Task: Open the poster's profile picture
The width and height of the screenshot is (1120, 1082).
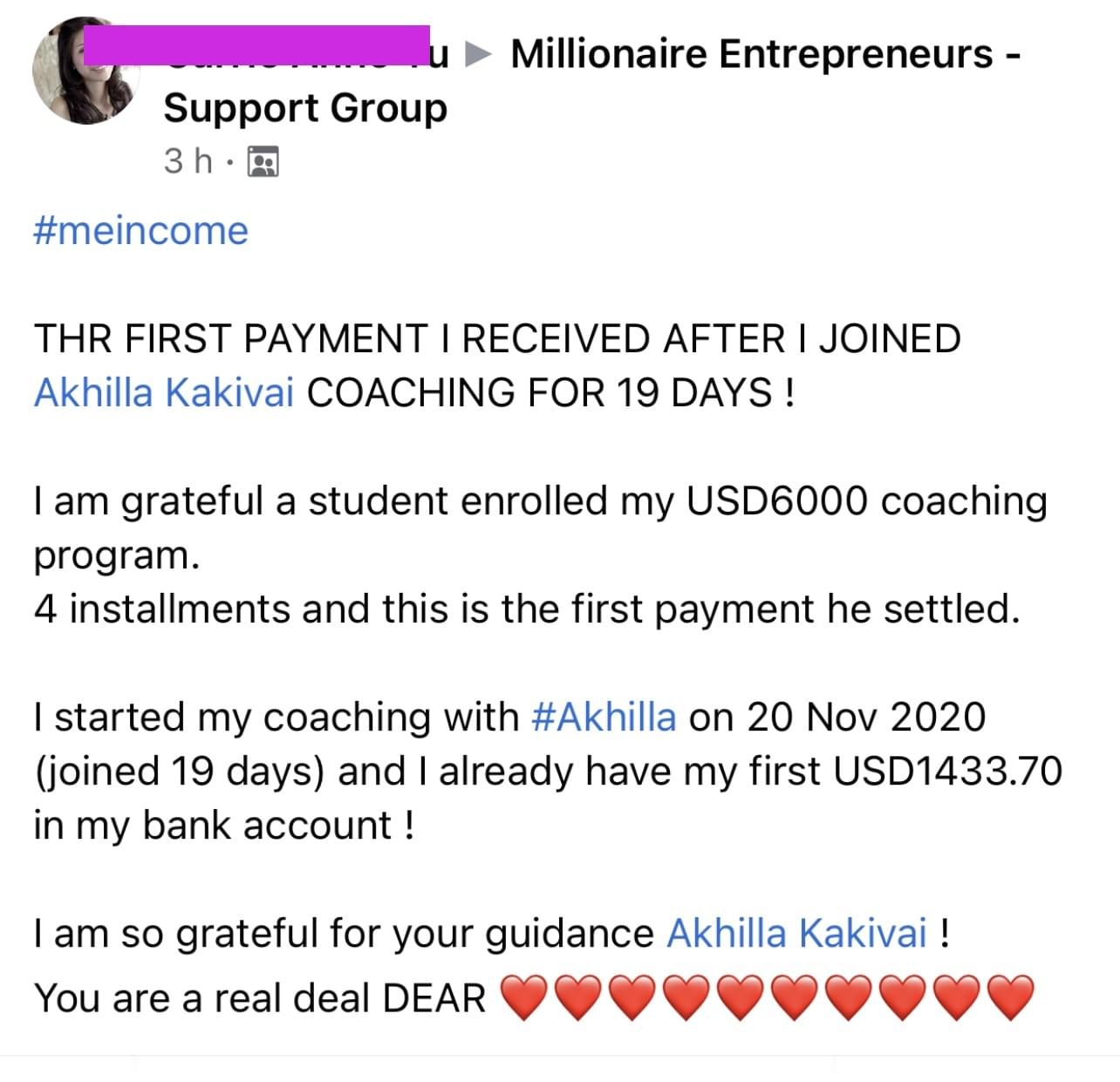Action: coord(85,71)
